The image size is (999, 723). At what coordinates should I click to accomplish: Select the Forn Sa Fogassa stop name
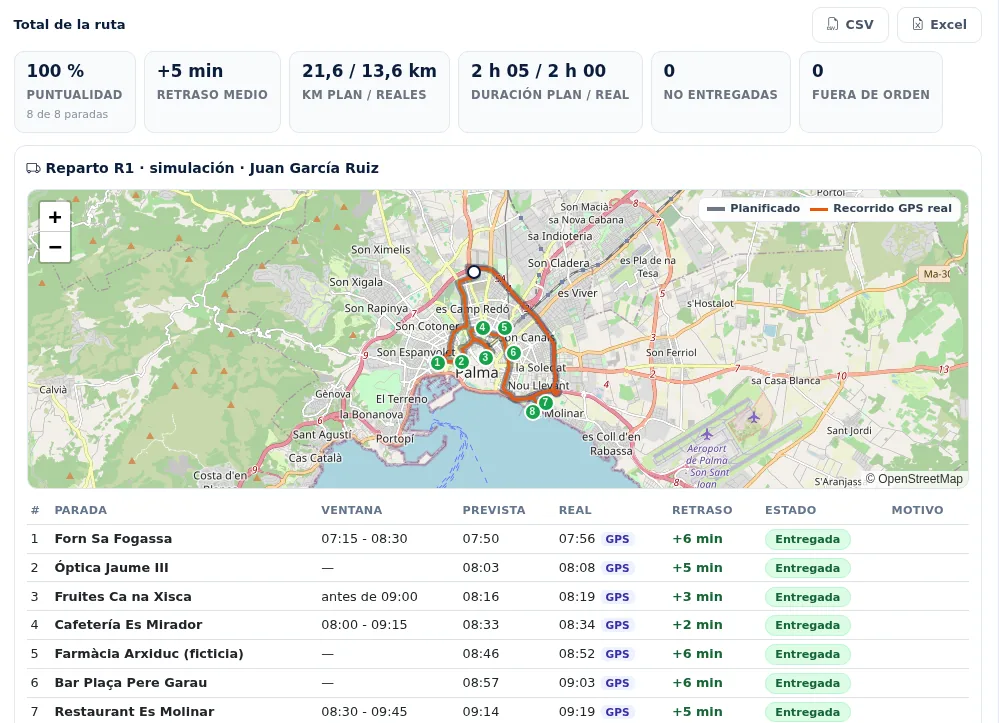point(113,539)
